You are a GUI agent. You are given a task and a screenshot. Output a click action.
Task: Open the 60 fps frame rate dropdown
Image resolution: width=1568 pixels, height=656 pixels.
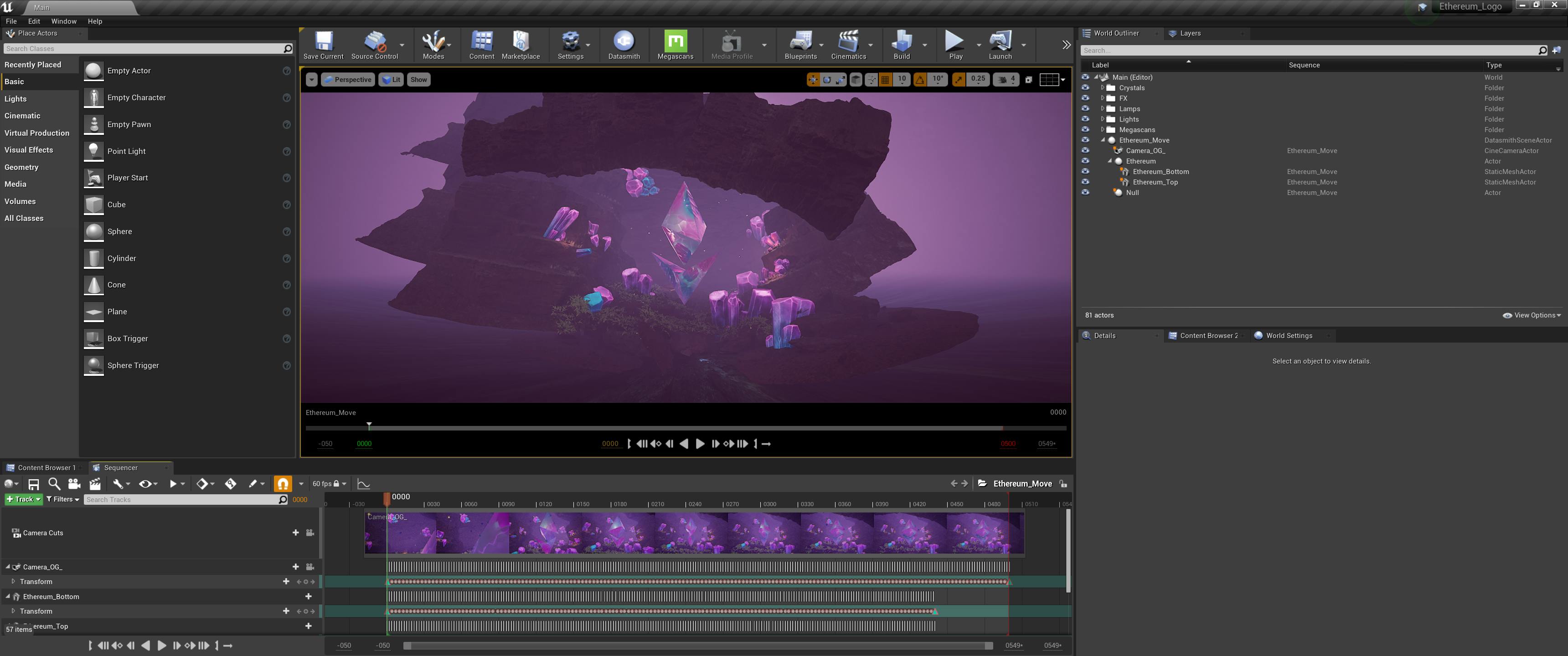coord(329,484)
